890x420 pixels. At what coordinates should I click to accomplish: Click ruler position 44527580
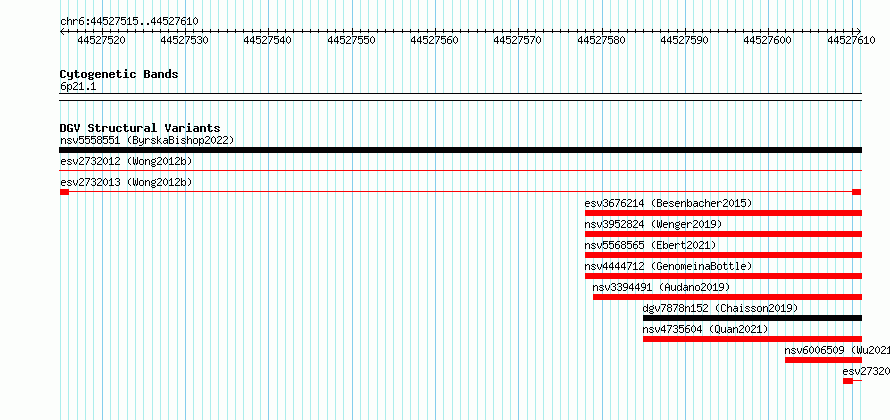(602, 40)
